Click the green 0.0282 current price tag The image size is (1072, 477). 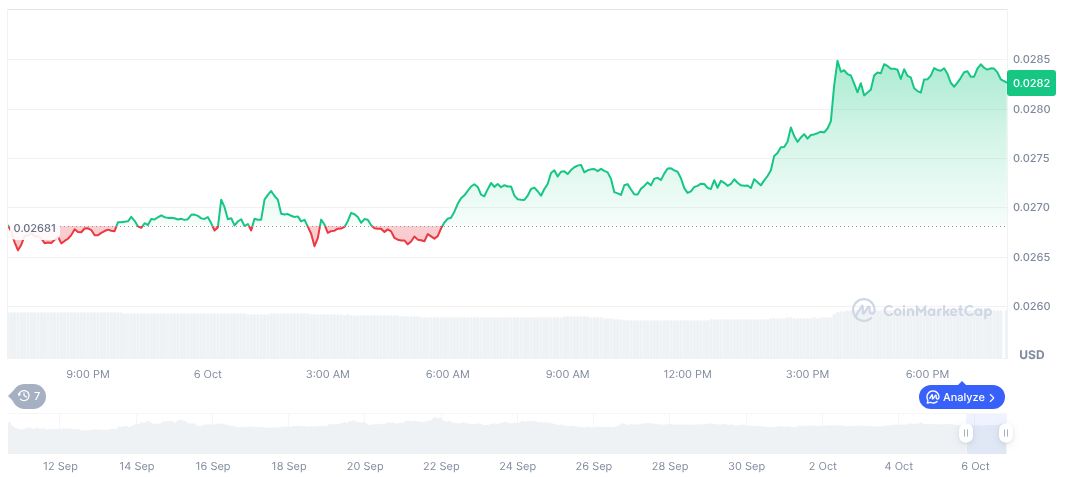[x=1030, y=83]
